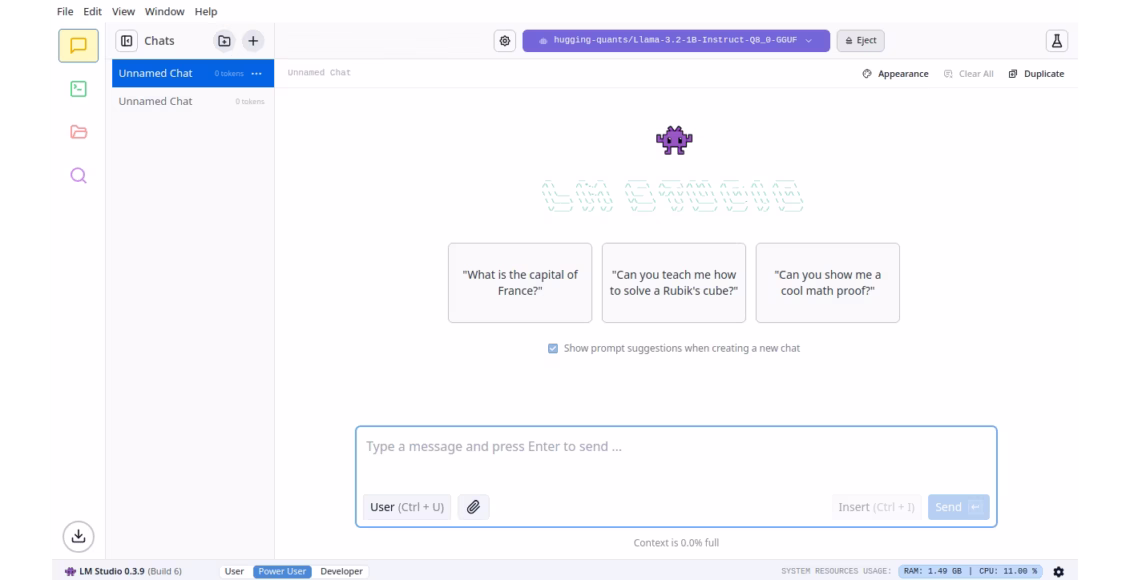Toggle the User role selector
Screen dimensions: 1130x580
coord(407,507)
